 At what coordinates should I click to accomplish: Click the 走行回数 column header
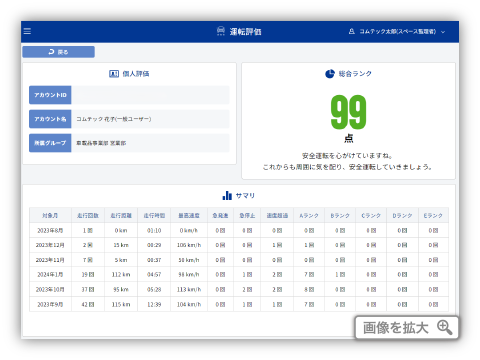(88, 216)
